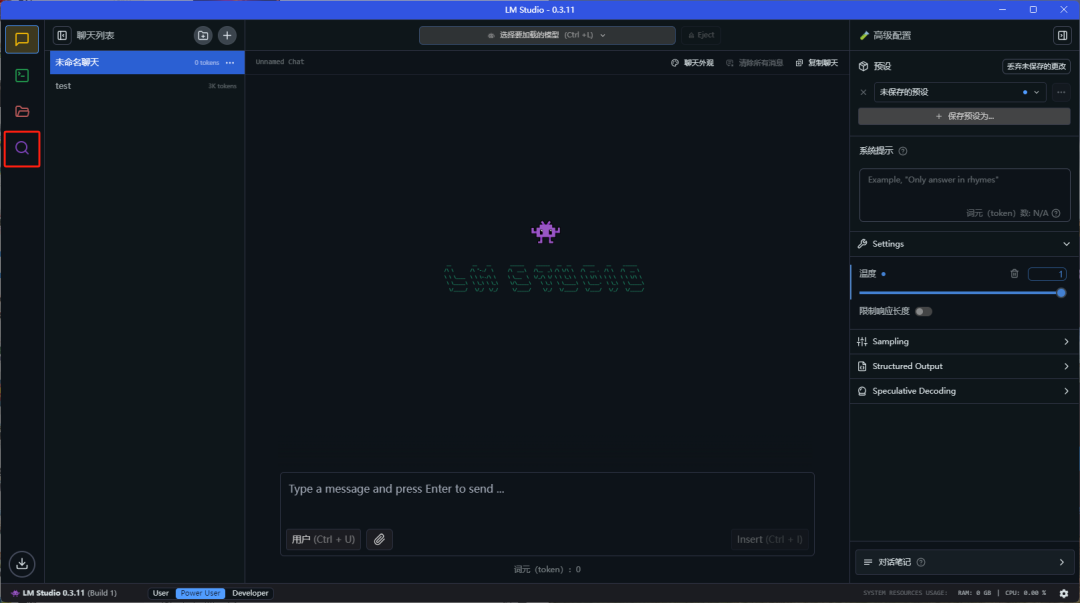This screenshot has height=603, width=1080.
Task: Open the test chat
Action: coord(147,85)
